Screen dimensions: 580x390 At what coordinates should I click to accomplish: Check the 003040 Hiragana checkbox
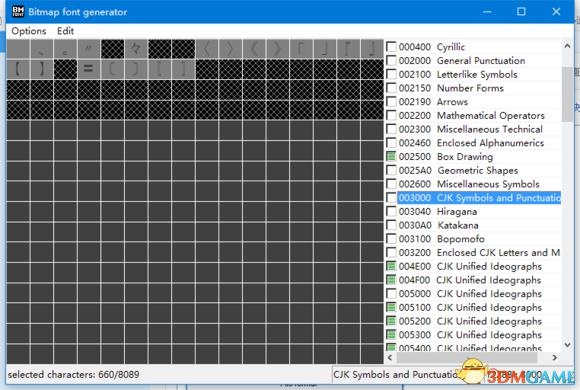pyautogui.click(x=391, y=211)
